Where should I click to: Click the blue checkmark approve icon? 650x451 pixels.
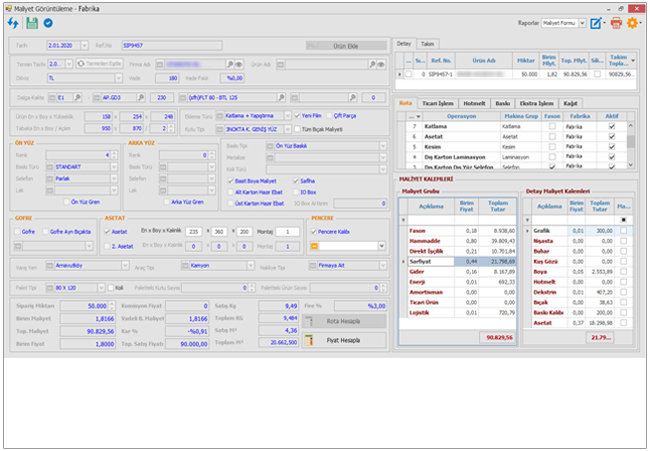coord(48,22)
